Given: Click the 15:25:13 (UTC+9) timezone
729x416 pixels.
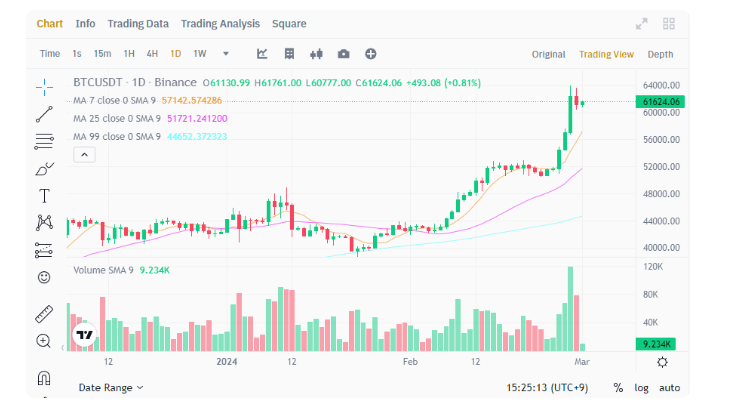Looking at the screenshot, I should pos(547,388).
